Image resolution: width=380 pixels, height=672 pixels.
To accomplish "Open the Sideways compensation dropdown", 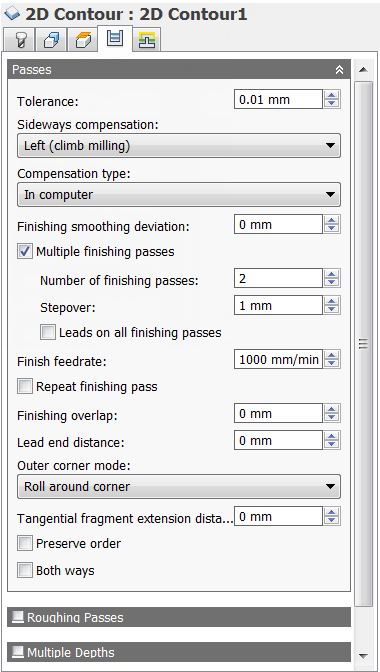I will [x=179, y=146].
